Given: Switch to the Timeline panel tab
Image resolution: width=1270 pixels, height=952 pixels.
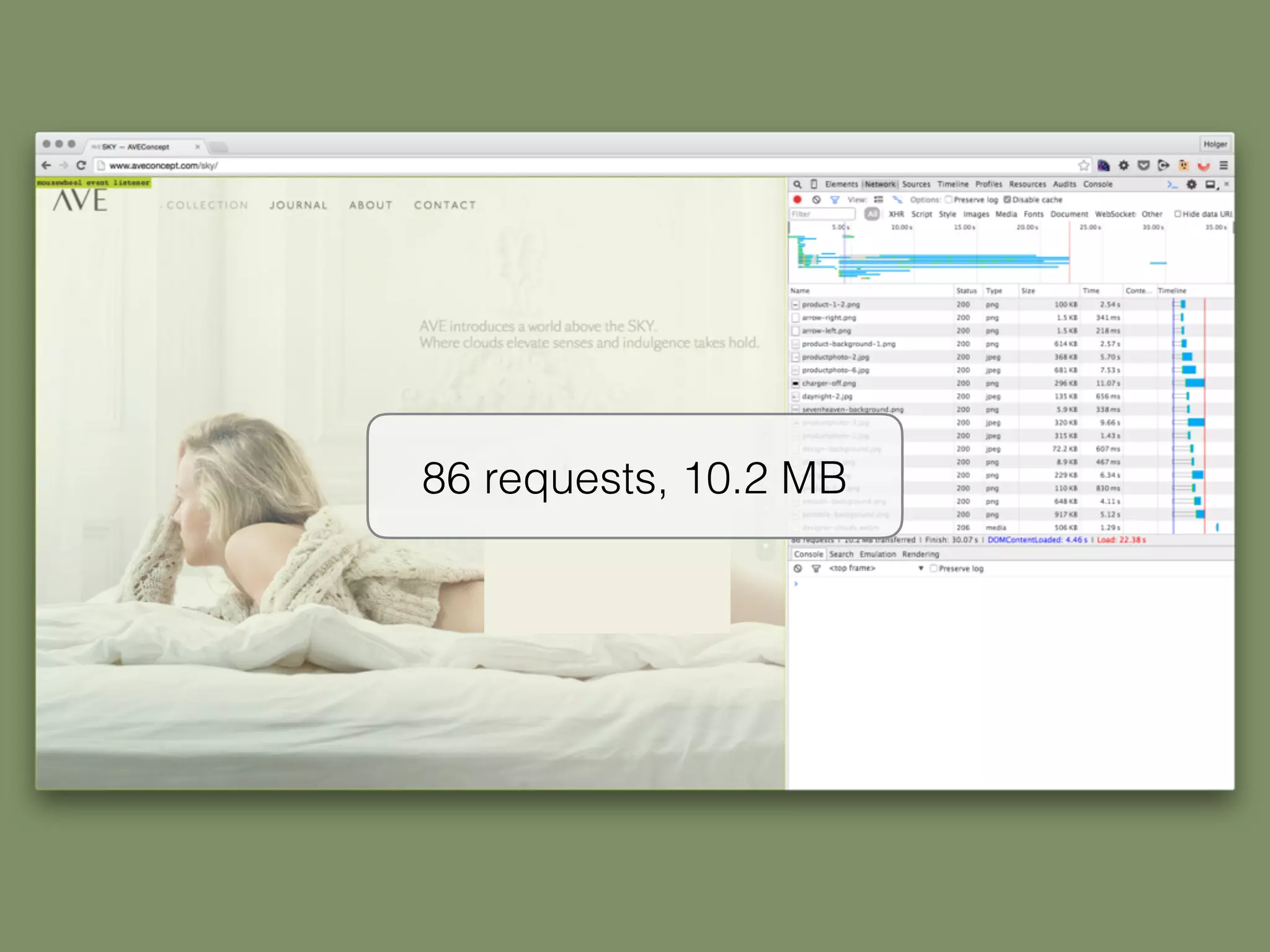Looking at the screenshot, I should point(952,184).
